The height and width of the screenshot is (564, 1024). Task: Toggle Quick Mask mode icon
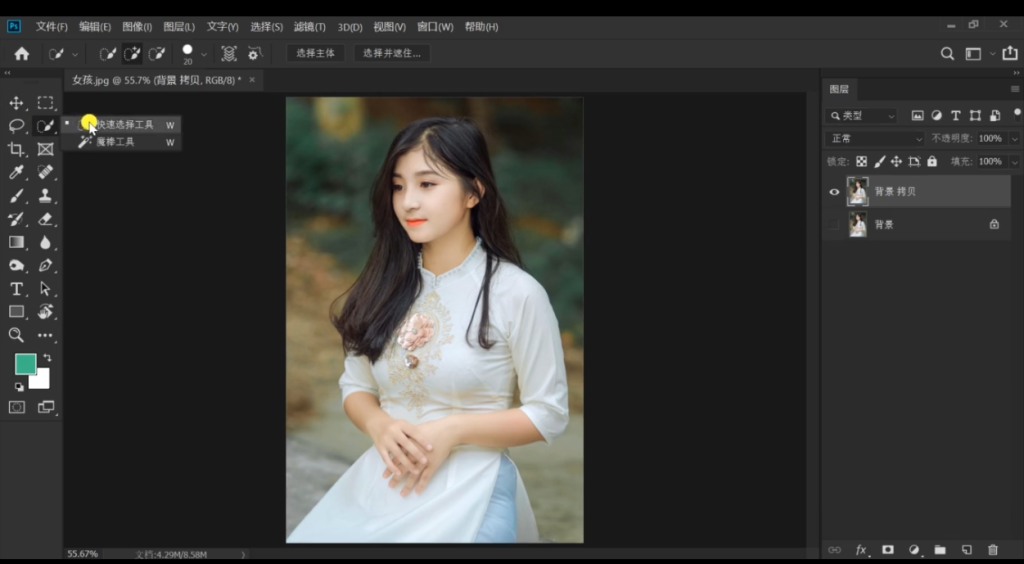(16, 407)
